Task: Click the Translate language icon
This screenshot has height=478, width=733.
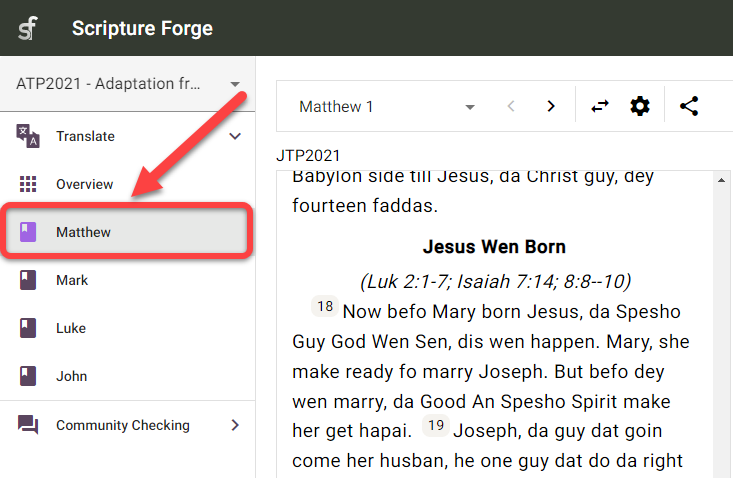Action: 28,136
